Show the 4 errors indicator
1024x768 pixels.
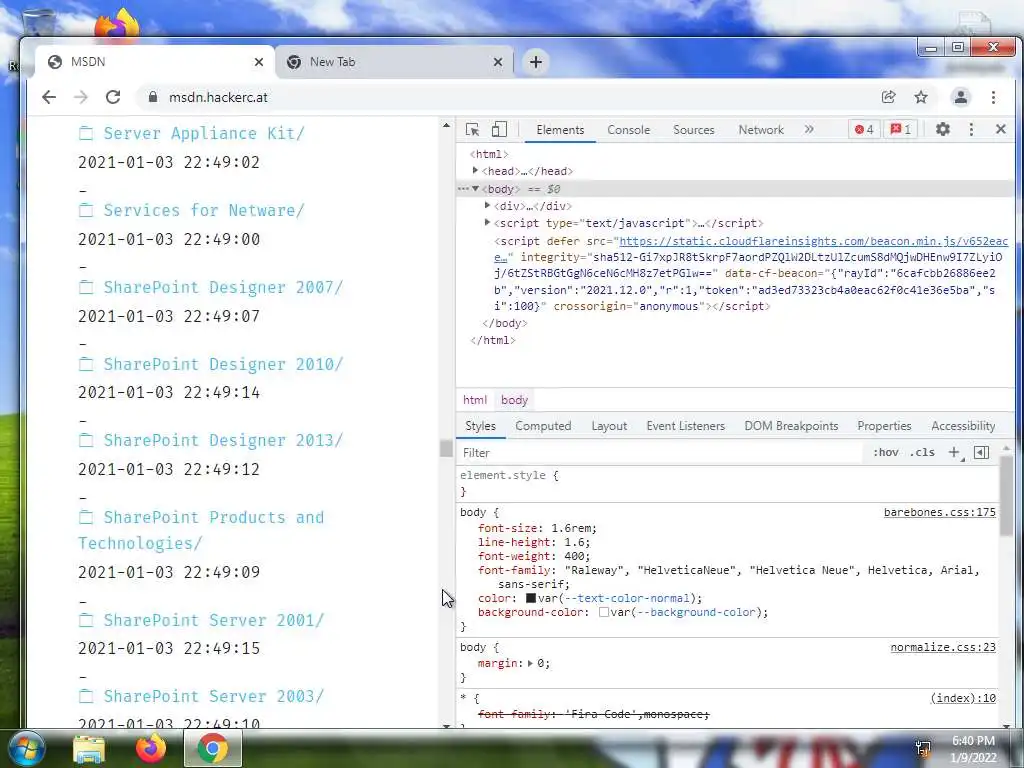(x=864, y=129)
